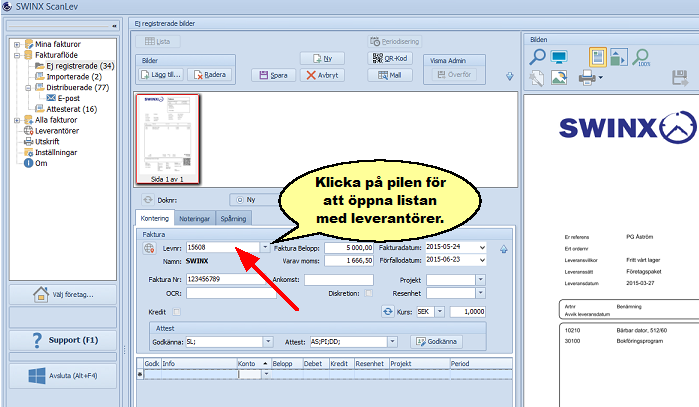Expand the Mina fakturor tree node
Screen dimensions: 699x407
tap(17, 45)
